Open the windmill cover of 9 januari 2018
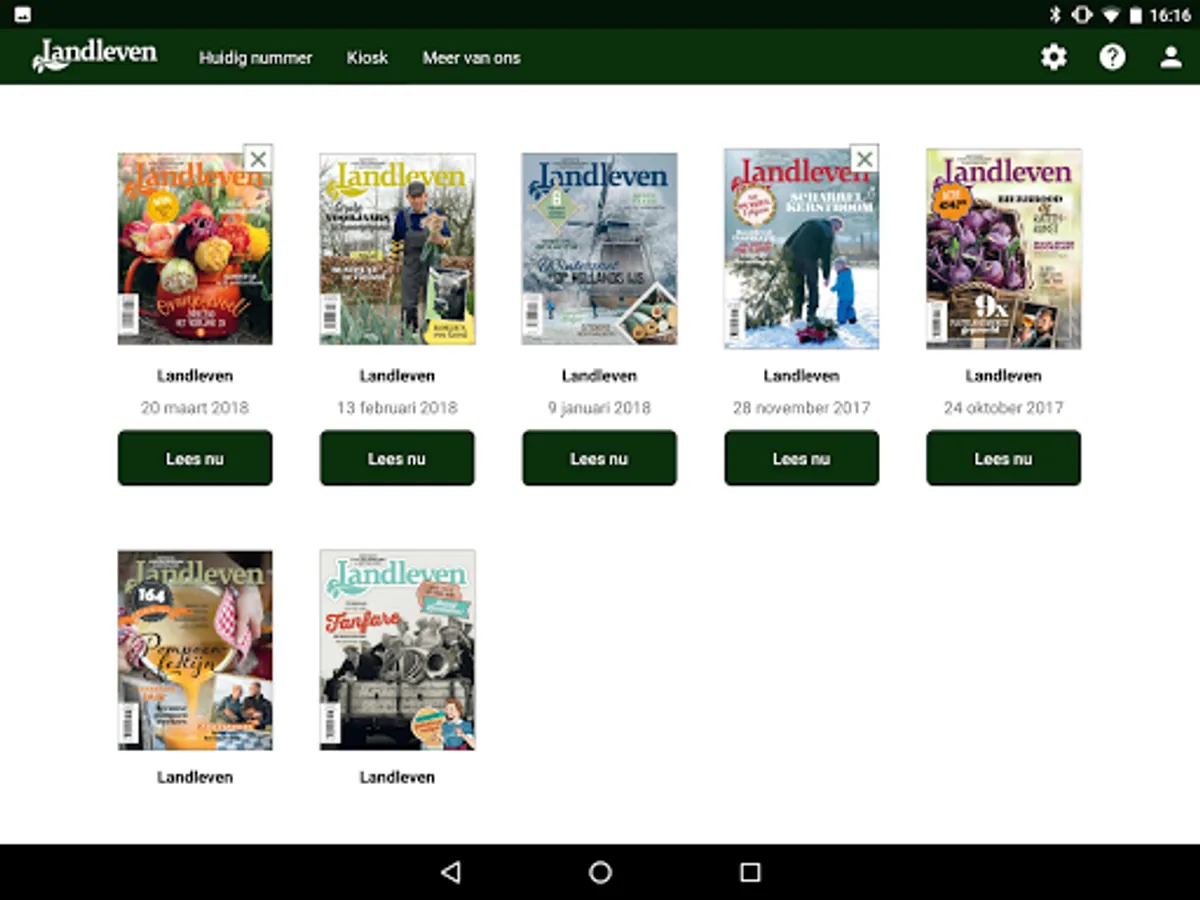 (599, 249)
